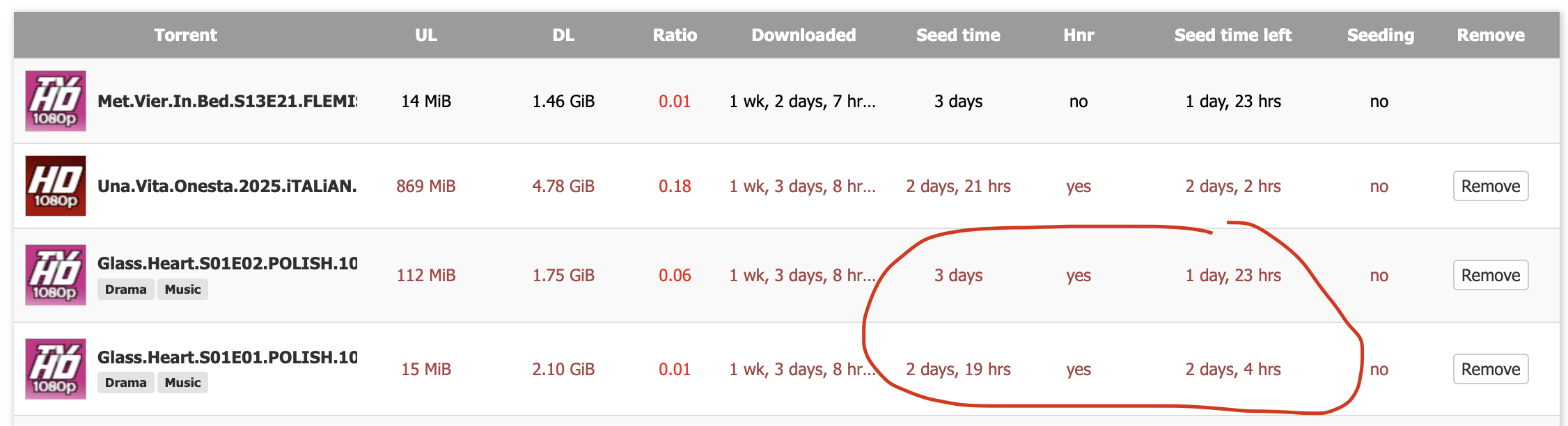The width and height of the screenshot is (1568, 426).
Task: Click the Music tag under Glass.Heart.S01E02
Action: click(x=182, y=290)
